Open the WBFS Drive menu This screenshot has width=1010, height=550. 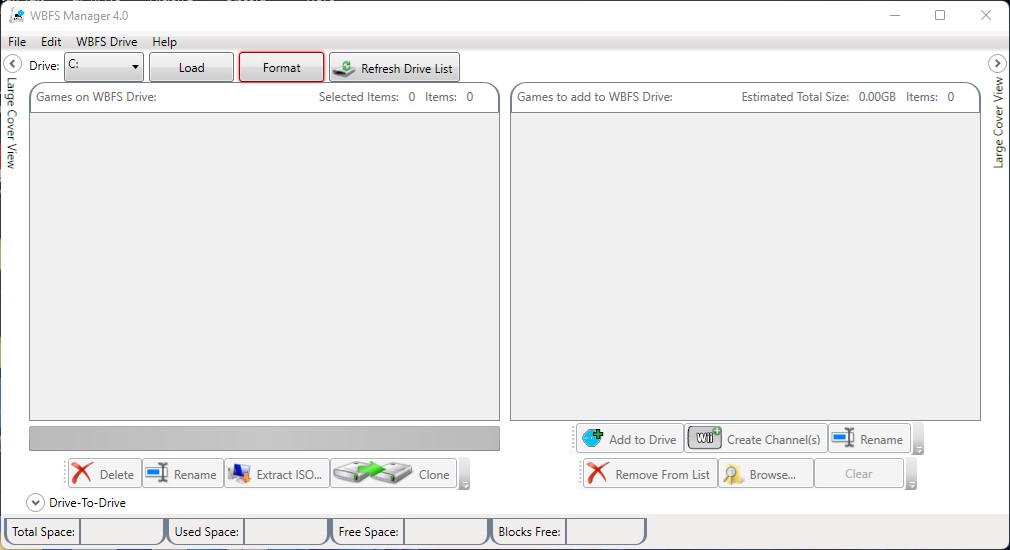[106, 42]
